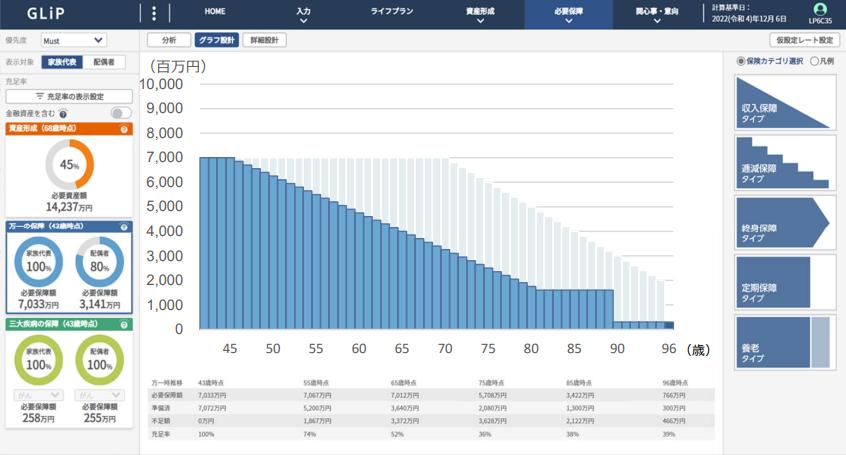This screenshot has height=455, width=846.
Task: Toggle the 金融資産を含む switch
Action: click(120, 114)
